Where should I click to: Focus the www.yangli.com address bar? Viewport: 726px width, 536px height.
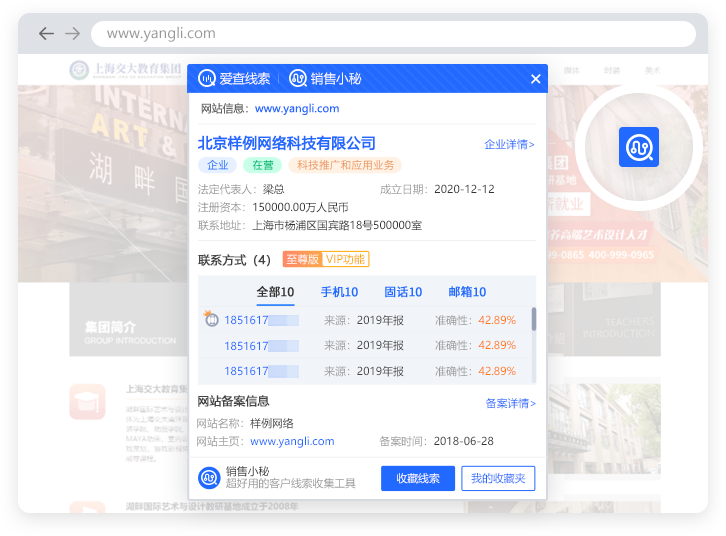click(x=394, y=33)
